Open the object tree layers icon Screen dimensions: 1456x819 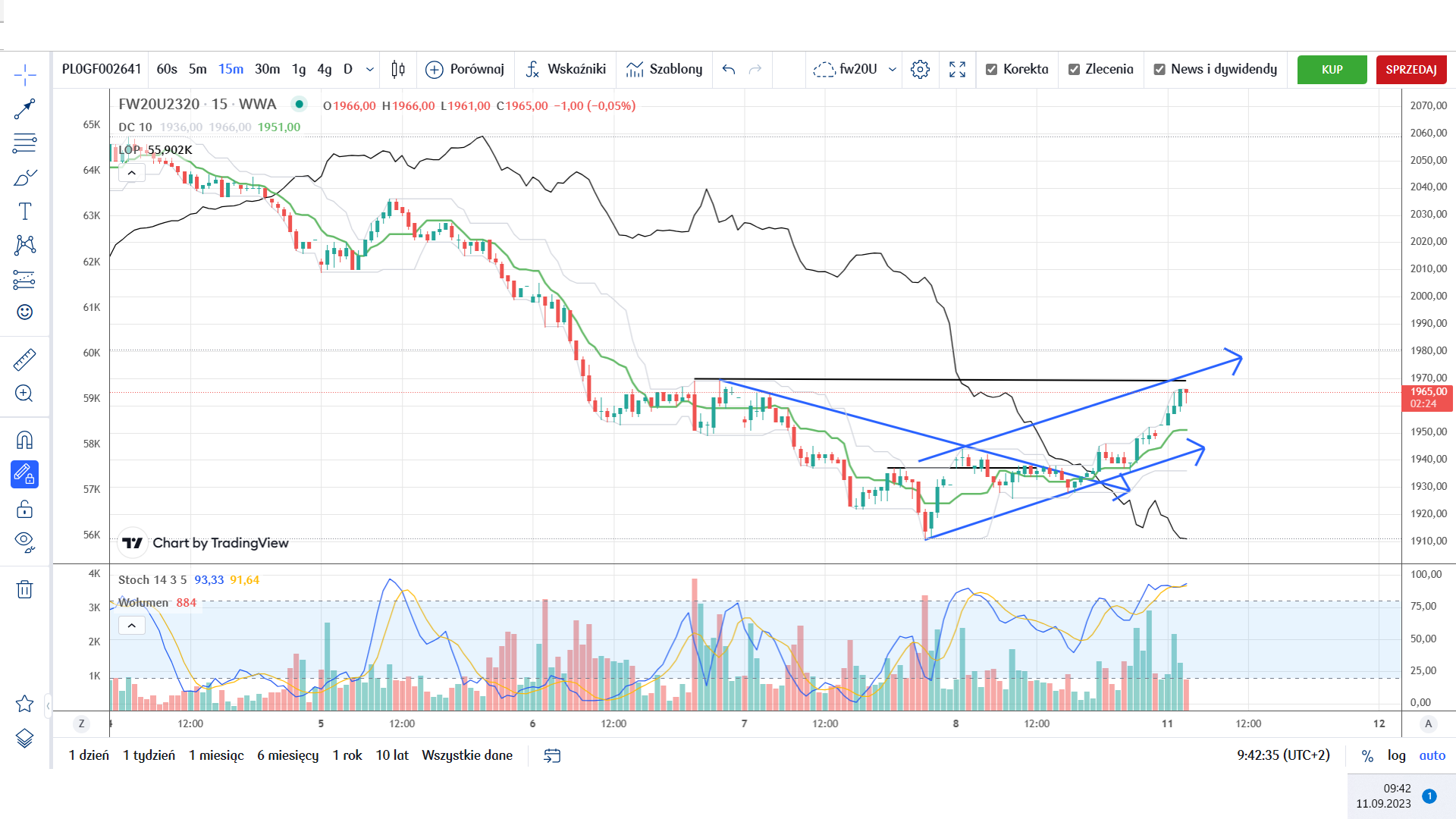click(25, 738)
